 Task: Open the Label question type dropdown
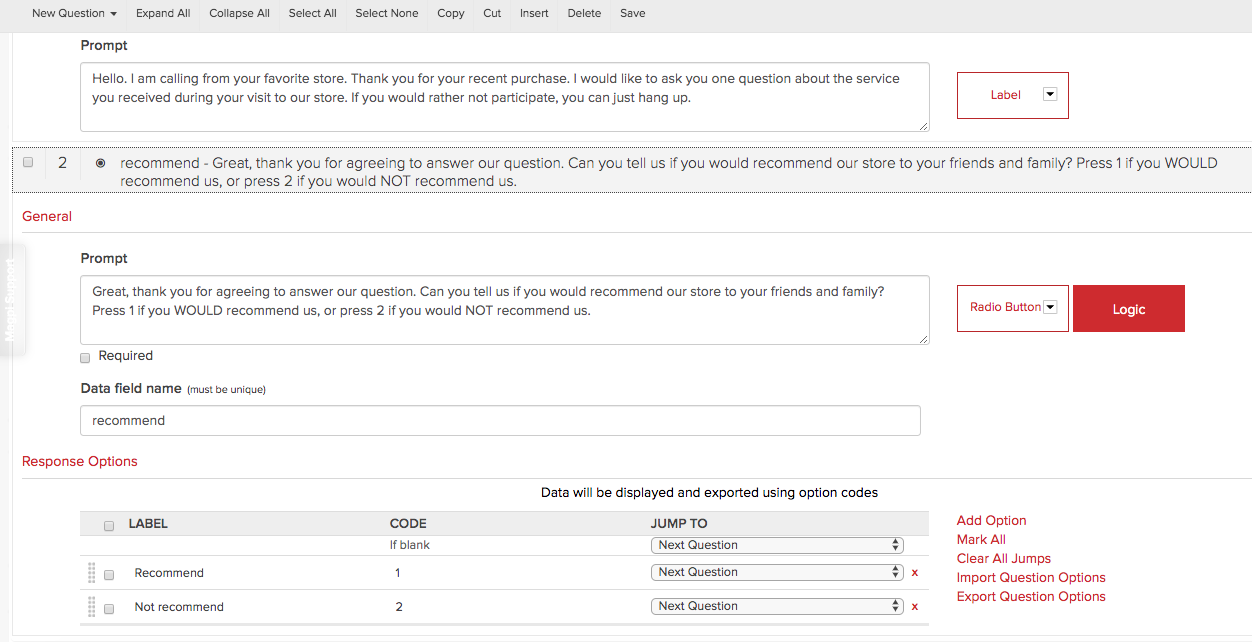(x=1049, y=94)
